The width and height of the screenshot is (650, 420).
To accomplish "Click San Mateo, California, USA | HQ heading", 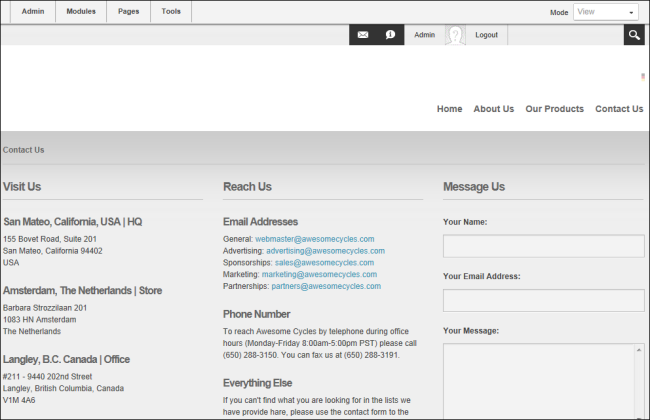I will 73,222.
